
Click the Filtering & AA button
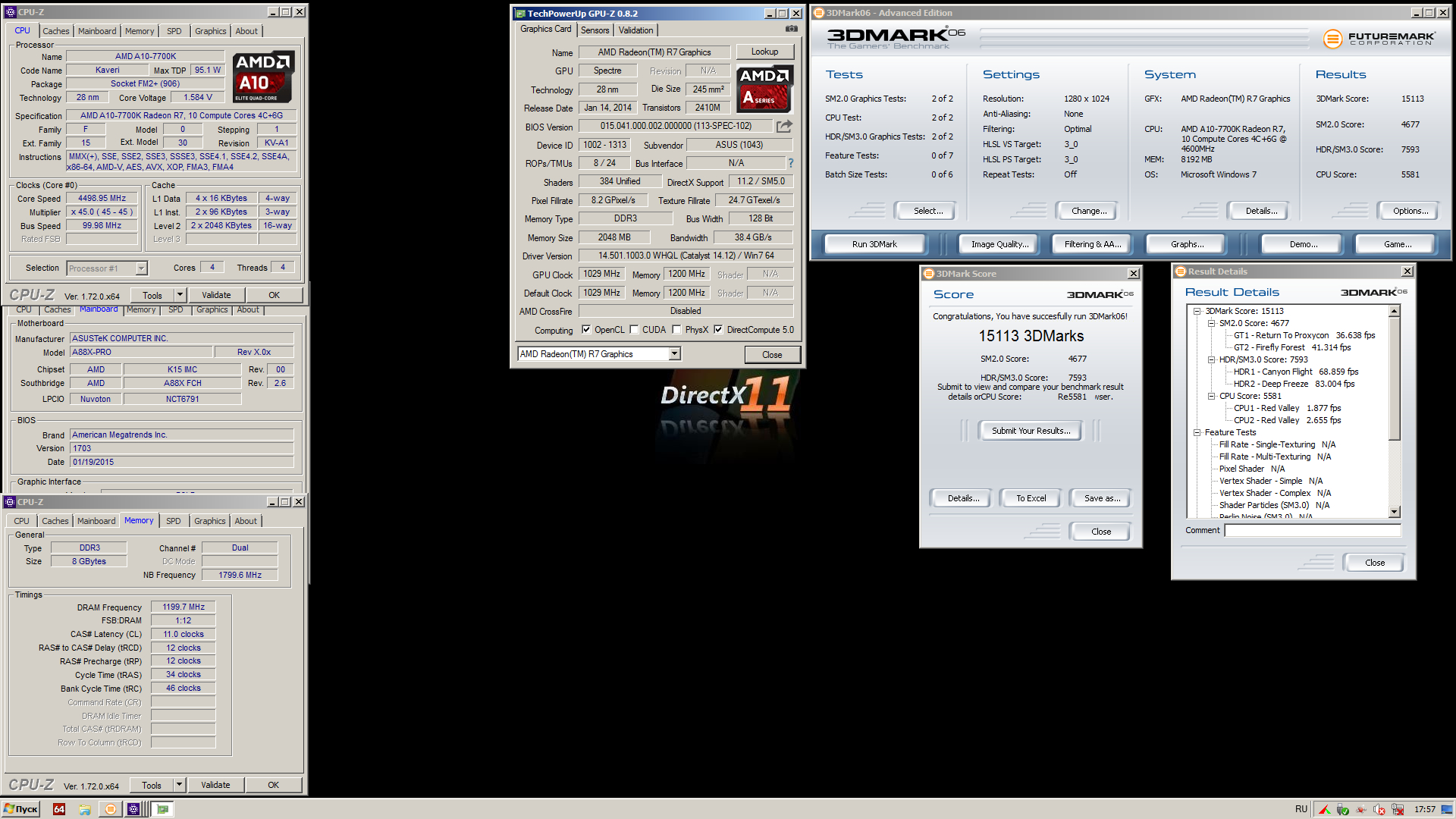click(1092, 244)
